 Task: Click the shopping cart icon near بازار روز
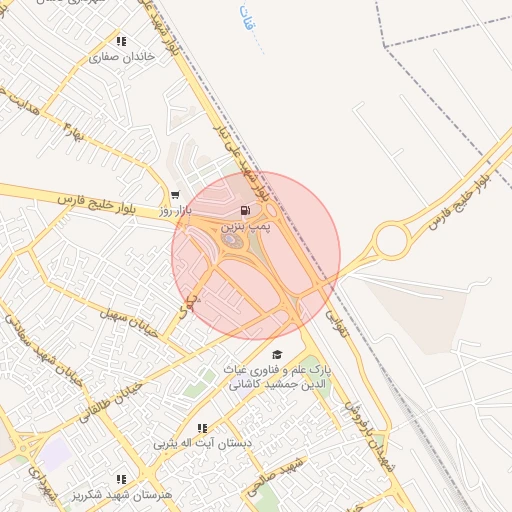pyautogui.click(x=175, y=195)
